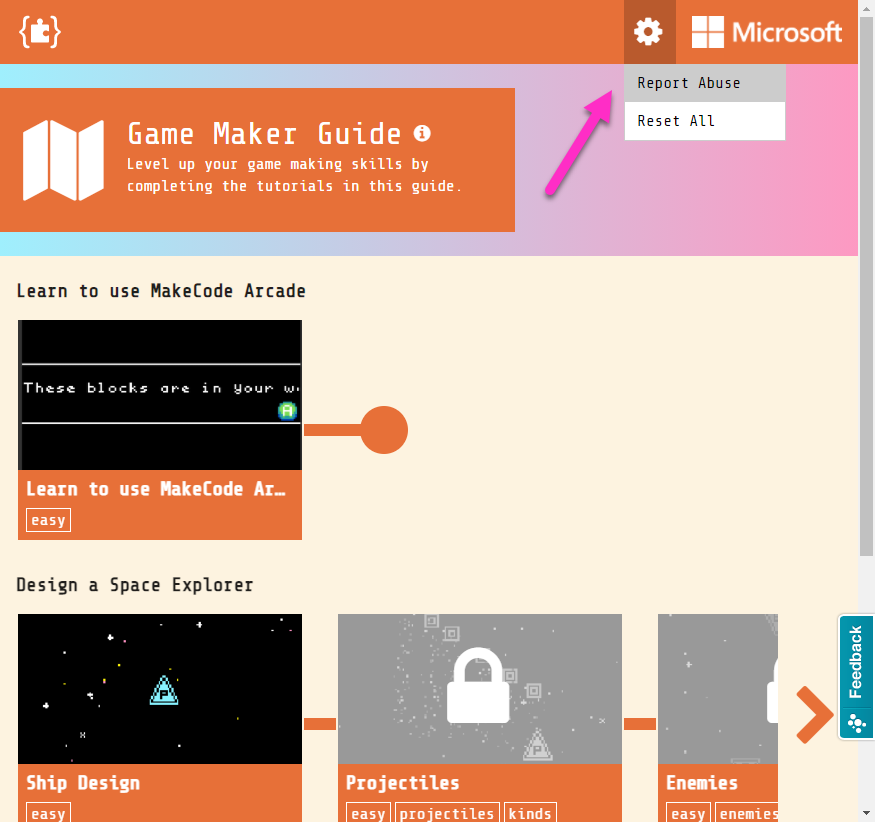
Task: Click the green A button in the thumbnail
Action: tap(287, 411)
